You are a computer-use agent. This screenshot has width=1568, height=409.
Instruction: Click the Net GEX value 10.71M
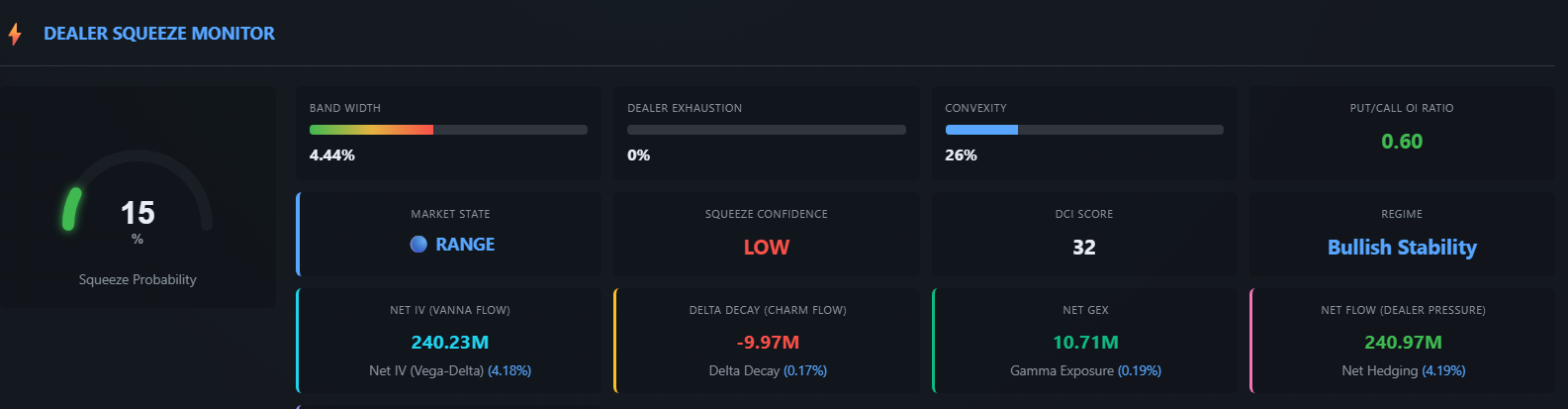pyautogui.click(x=1085, y=343)
